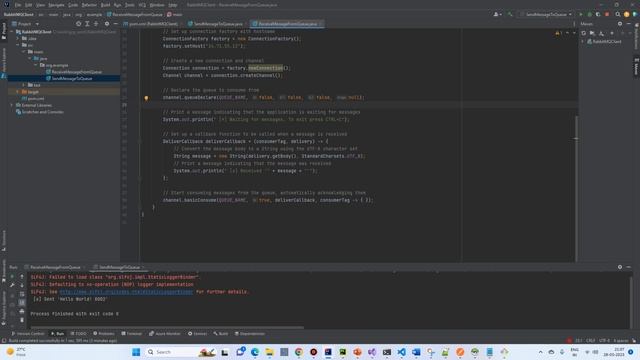Image resolution: width=640 pixels, height=360 pixels.
Task: Open Project panel gear options
Action: pos(107,24)
